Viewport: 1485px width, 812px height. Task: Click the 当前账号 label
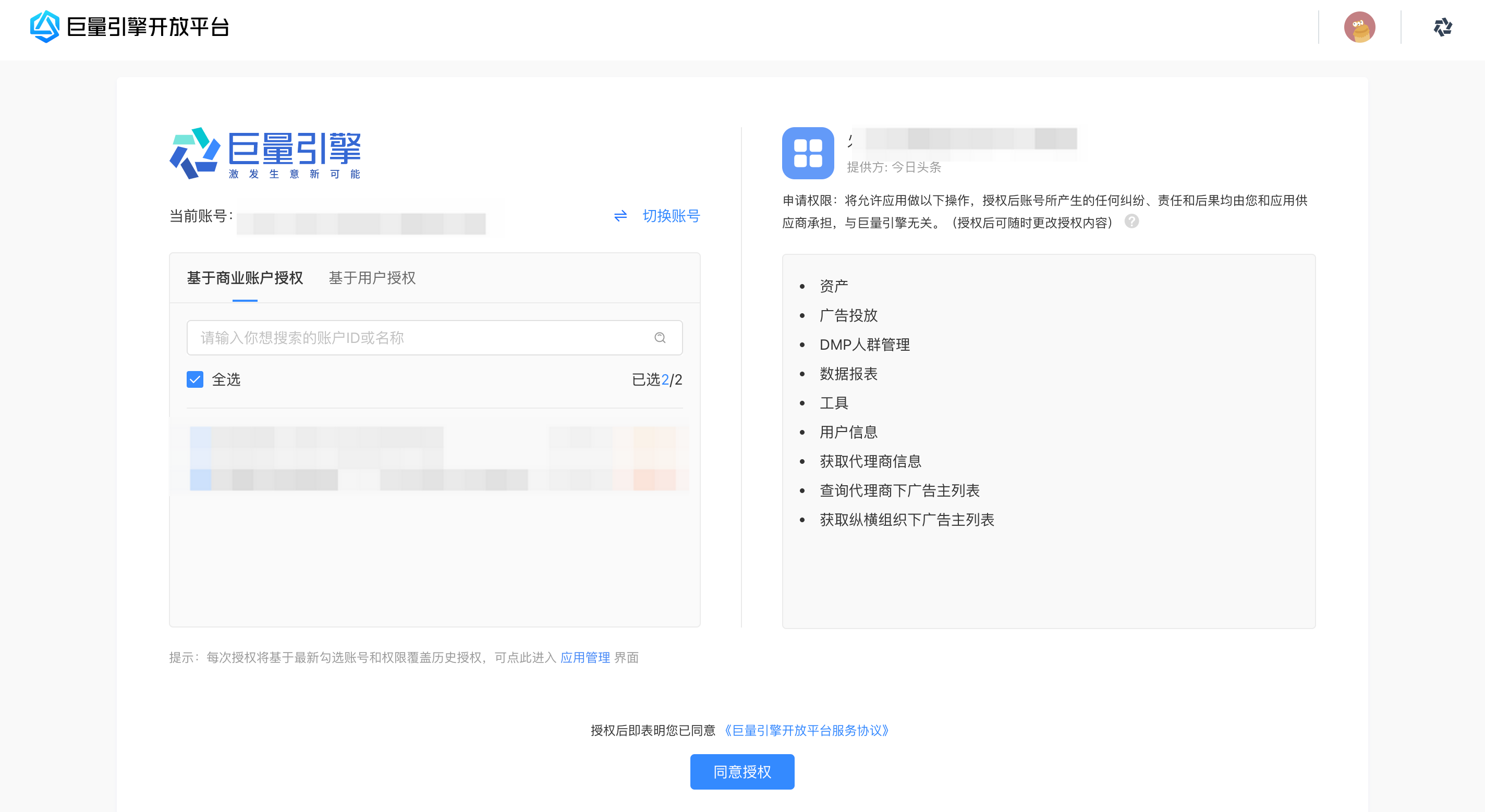click(x=201, y=216)
